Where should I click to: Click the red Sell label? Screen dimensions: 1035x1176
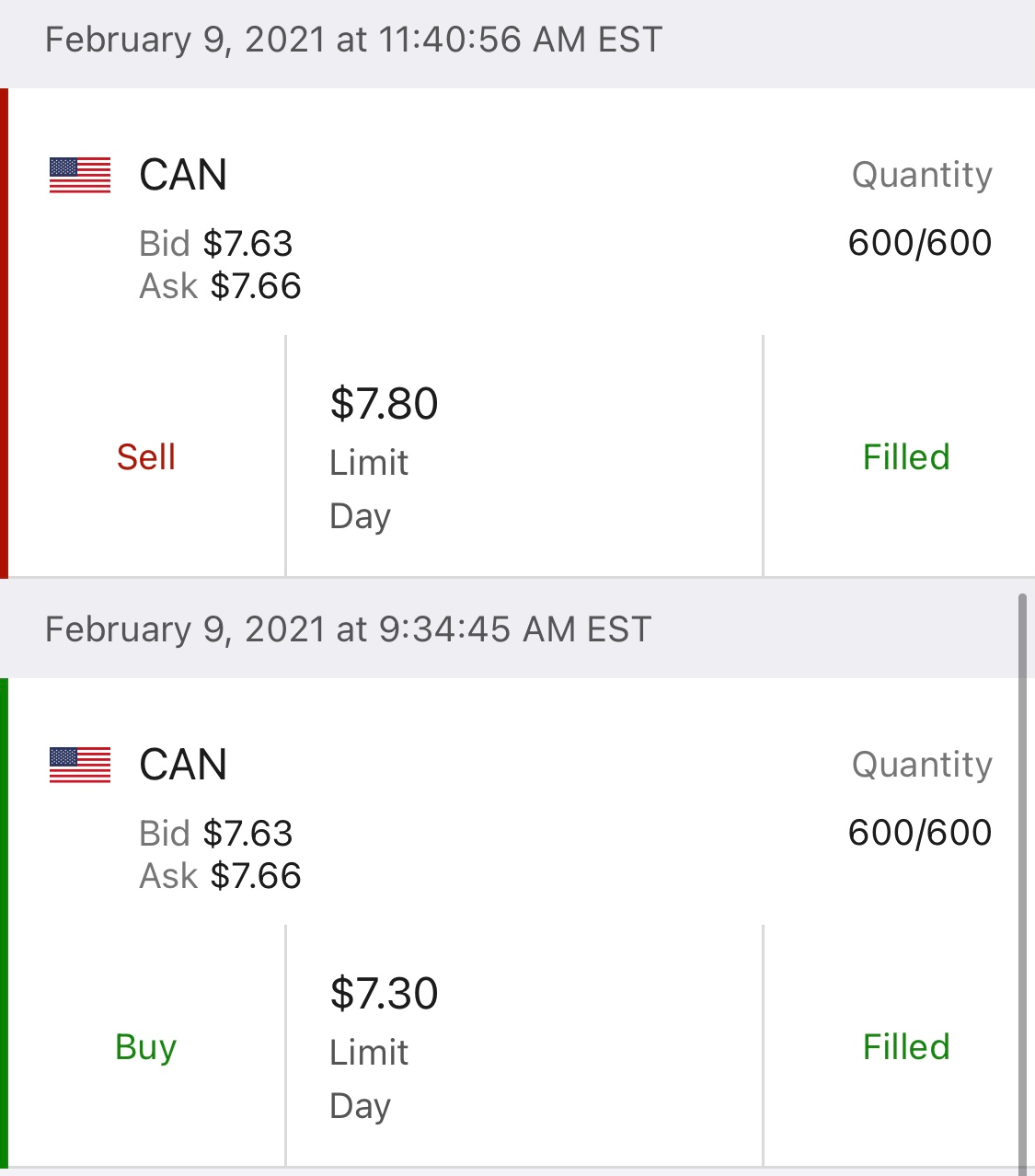(x=146, y=457)
